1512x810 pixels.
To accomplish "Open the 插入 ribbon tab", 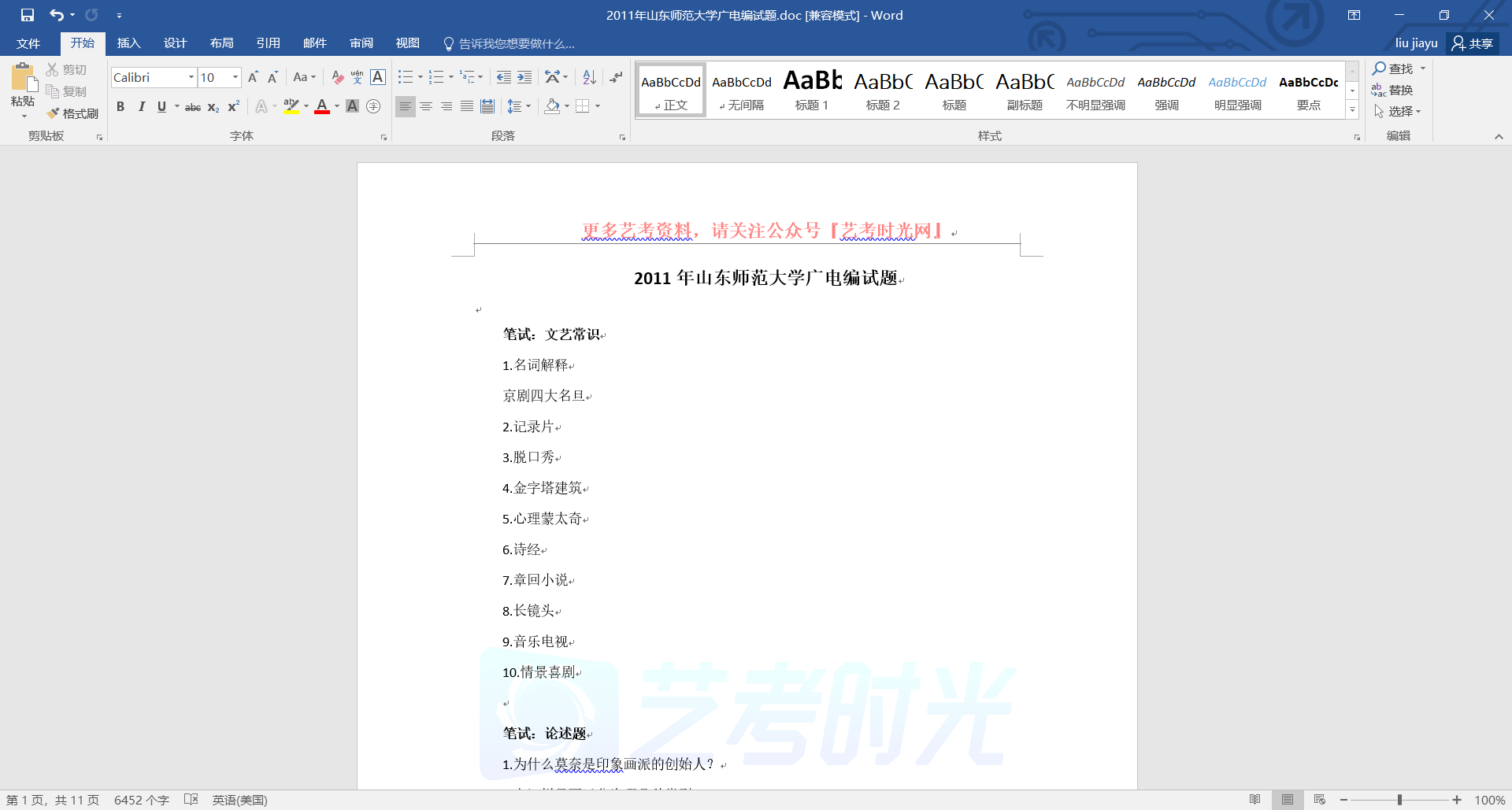I will [x=128, y=43].
